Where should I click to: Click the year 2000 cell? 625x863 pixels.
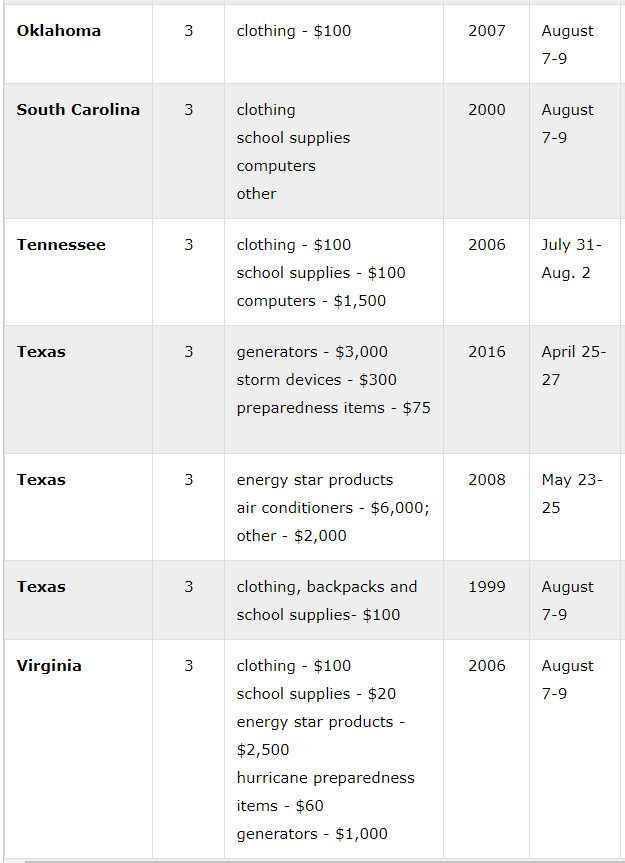[x=487, y=110]
